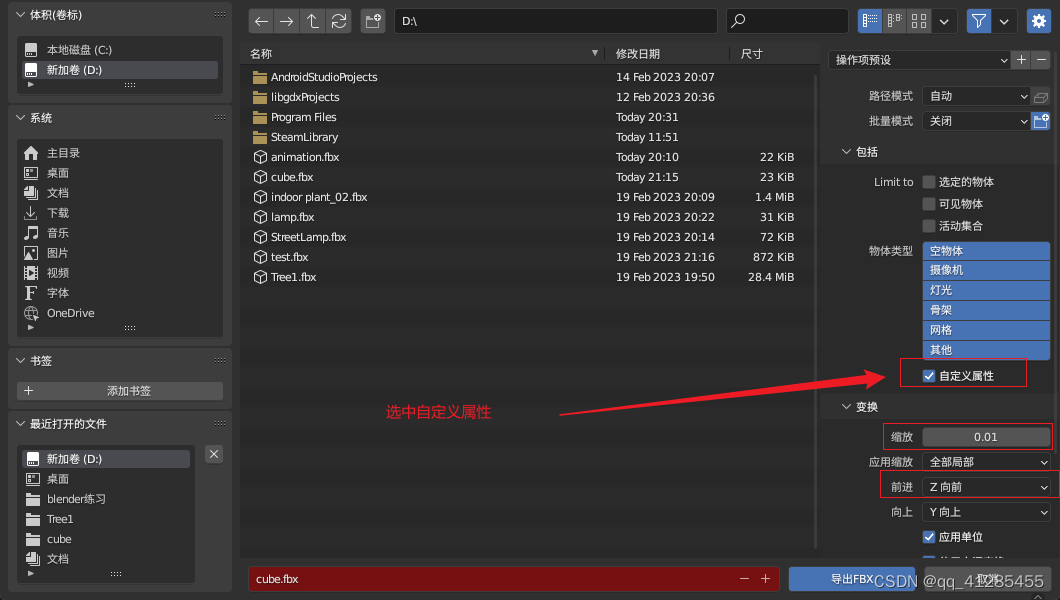Screen dimensions: 1060x600
Task: Open 批量模式 batch mode dropdown
Action: 976,121
